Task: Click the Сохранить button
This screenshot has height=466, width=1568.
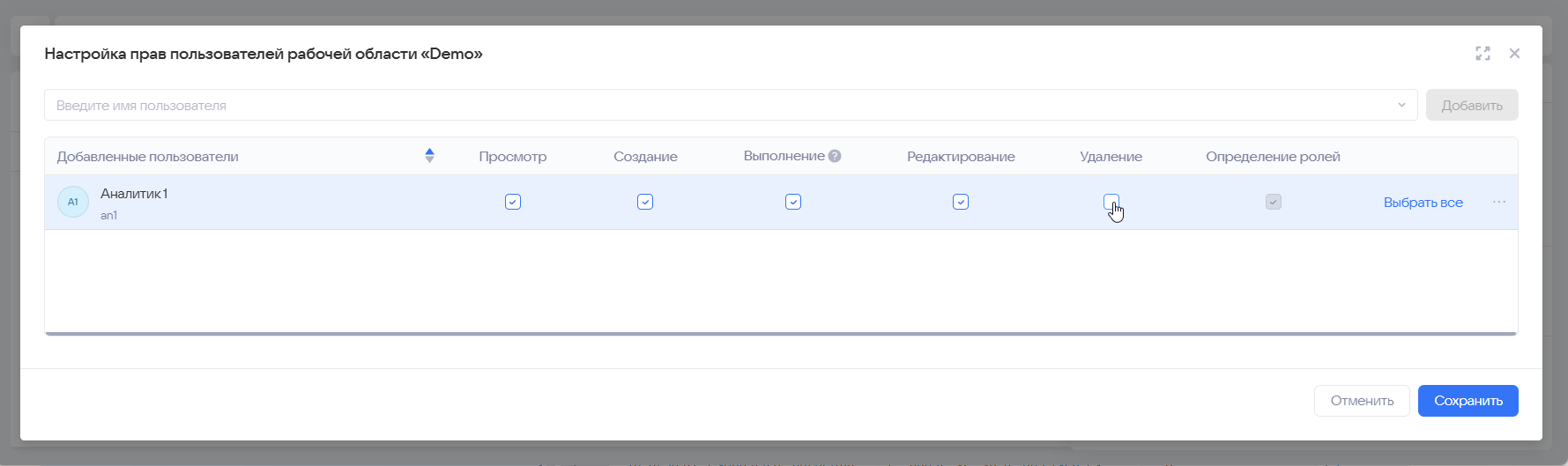Action: point(1468,401)
